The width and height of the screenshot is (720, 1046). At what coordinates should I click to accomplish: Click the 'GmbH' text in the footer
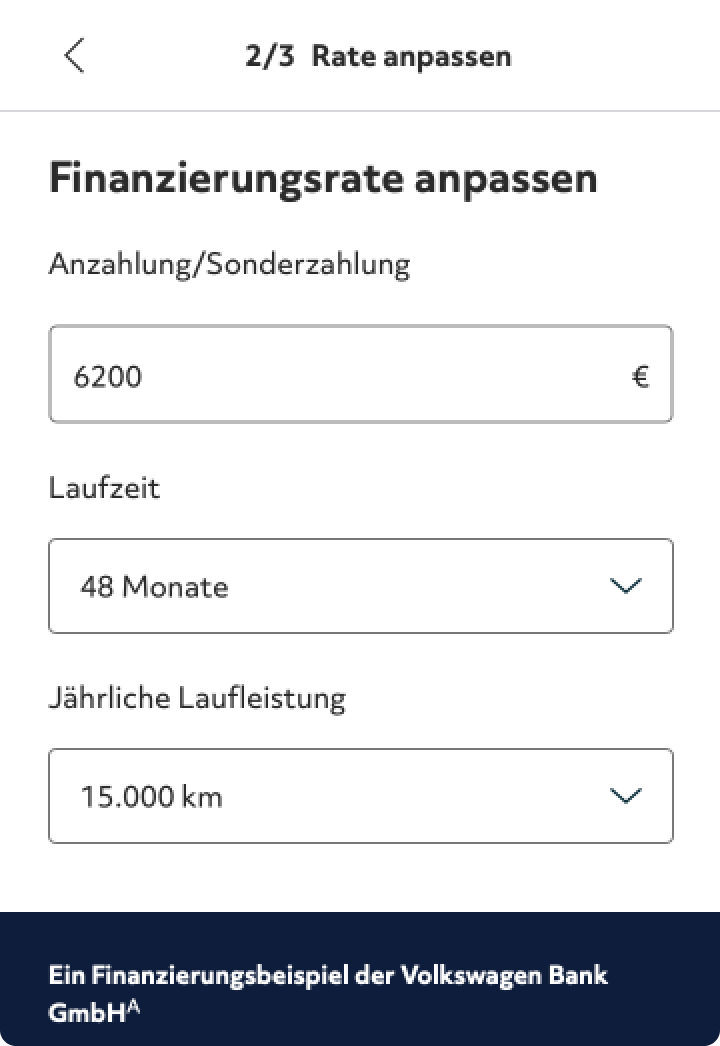[x=86, y=1011]
